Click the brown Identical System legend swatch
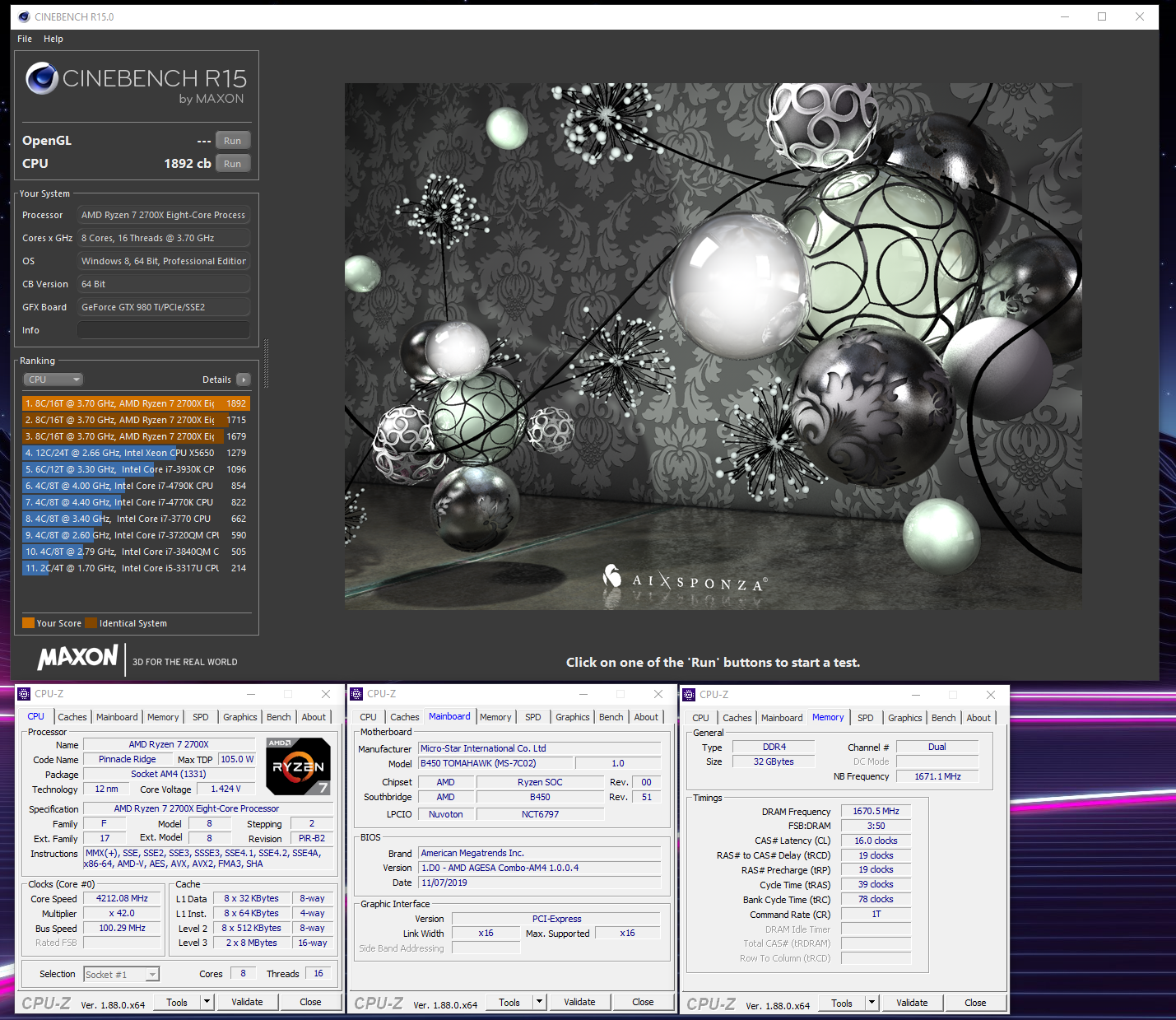Image resolution: width=1176 pixels, height=1020 pixels. coord(91,623)
